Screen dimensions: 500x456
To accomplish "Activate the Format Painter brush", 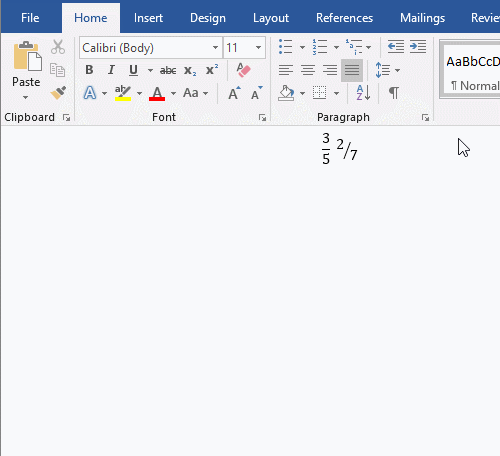I will [58, 93].
